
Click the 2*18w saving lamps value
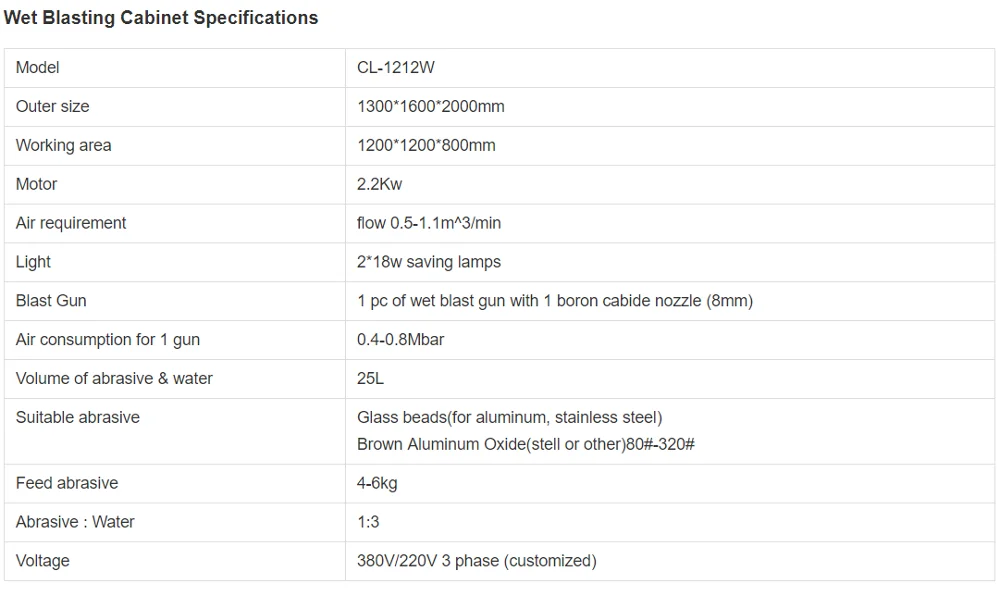click(429, 262)
